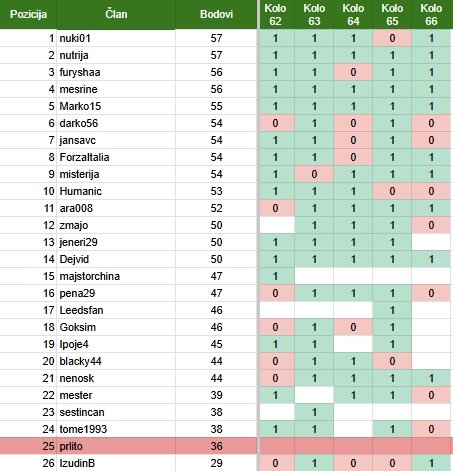Screen dimensions: 453x471
Task: Select the Kolo 65 column header
Action: (392, 14)
